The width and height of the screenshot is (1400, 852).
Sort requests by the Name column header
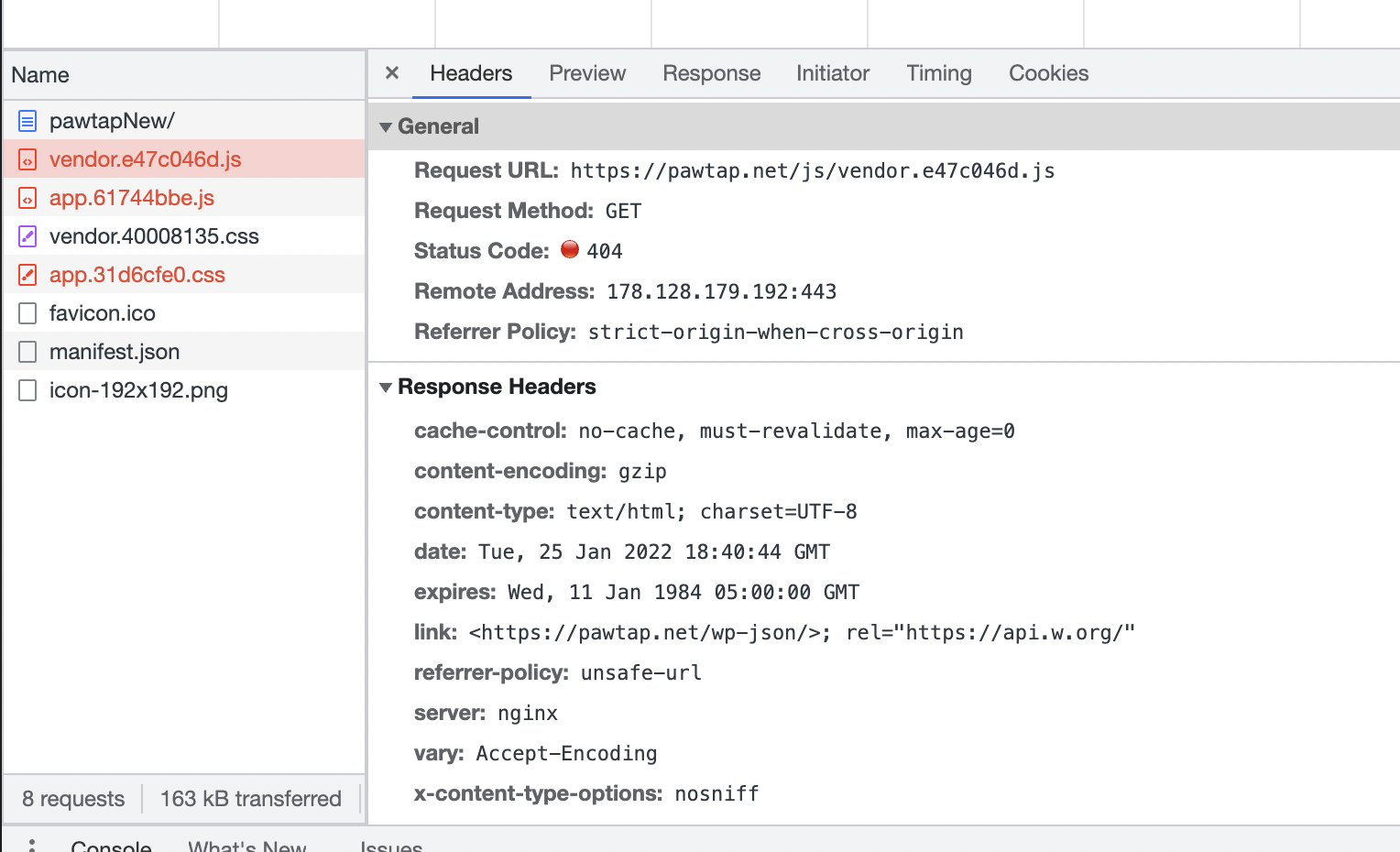183,75
